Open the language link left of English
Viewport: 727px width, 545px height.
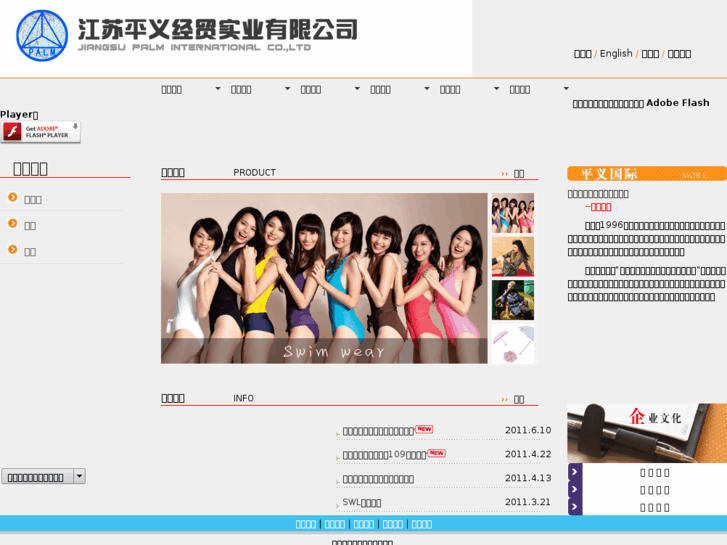click(x=582, y=54)
